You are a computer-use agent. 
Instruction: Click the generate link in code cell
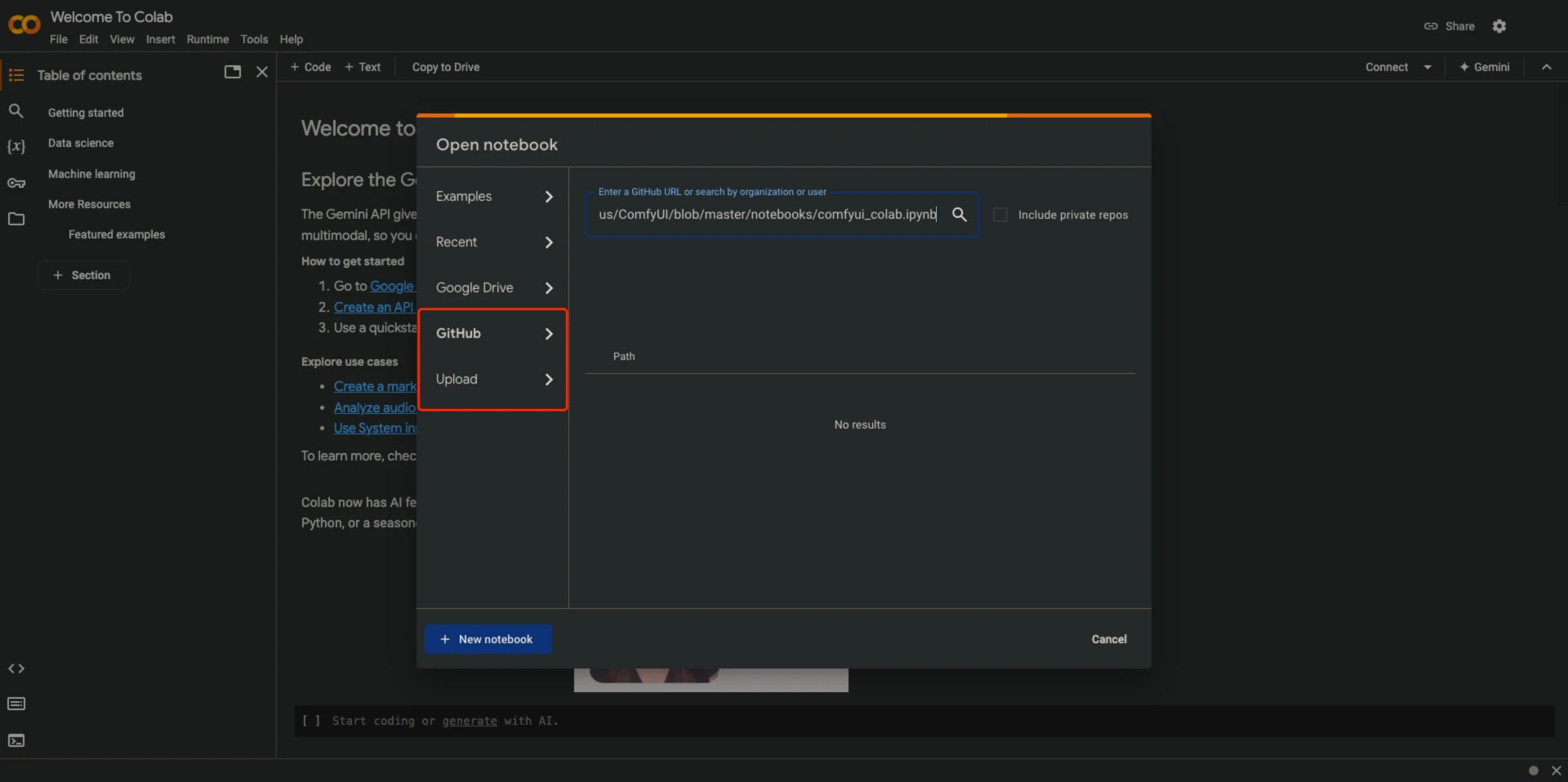coord(470,721)
